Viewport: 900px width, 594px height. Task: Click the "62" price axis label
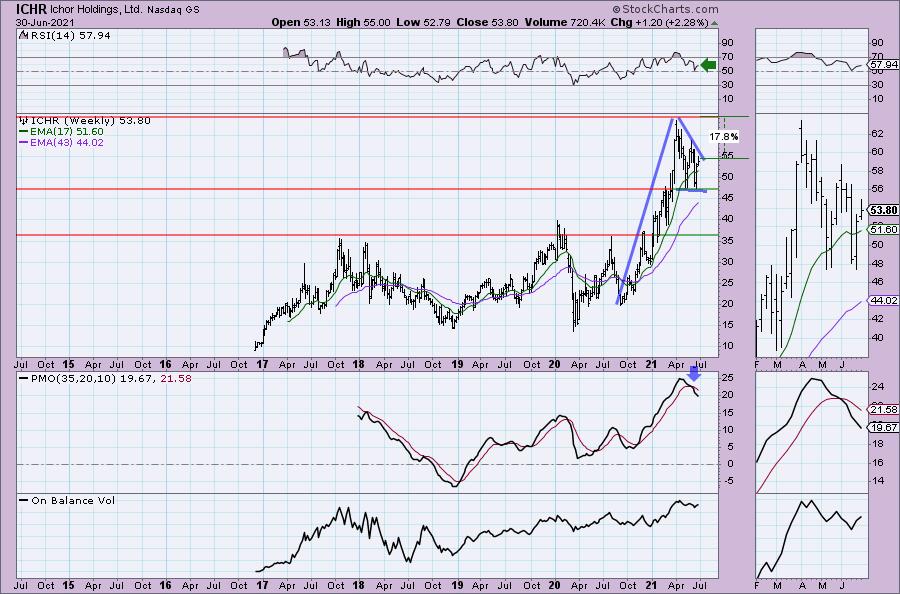[x=878, y=133]
